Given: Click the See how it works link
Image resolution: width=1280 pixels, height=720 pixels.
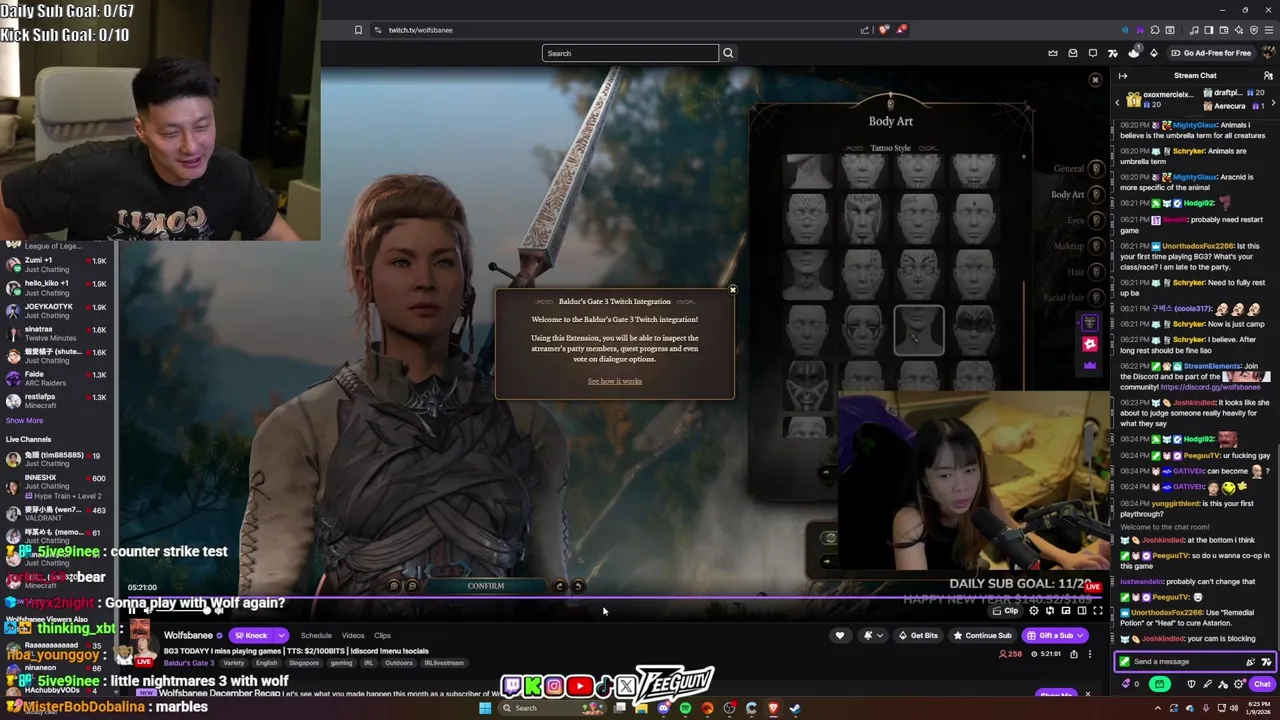Looking at the screenshot, I should (x=615, y=381).
